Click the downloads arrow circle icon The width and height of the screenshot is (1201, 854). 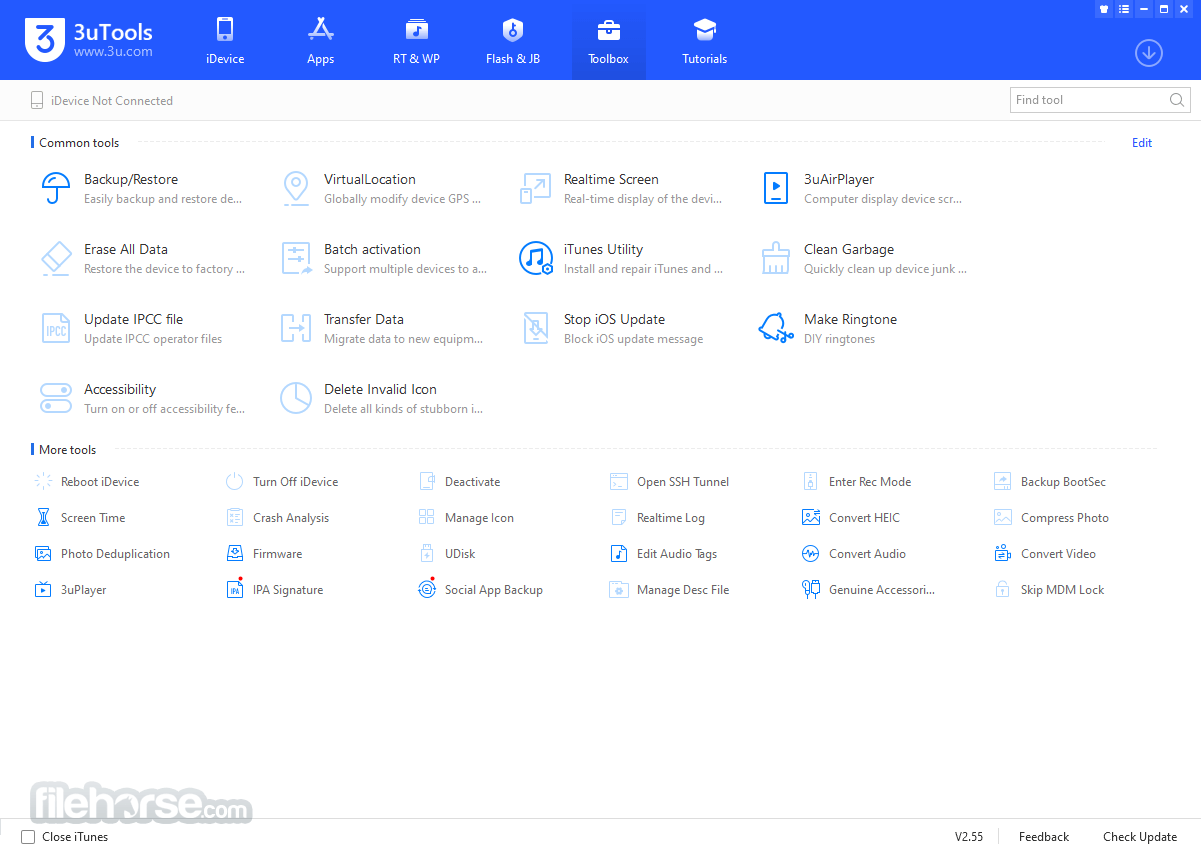1149,53
